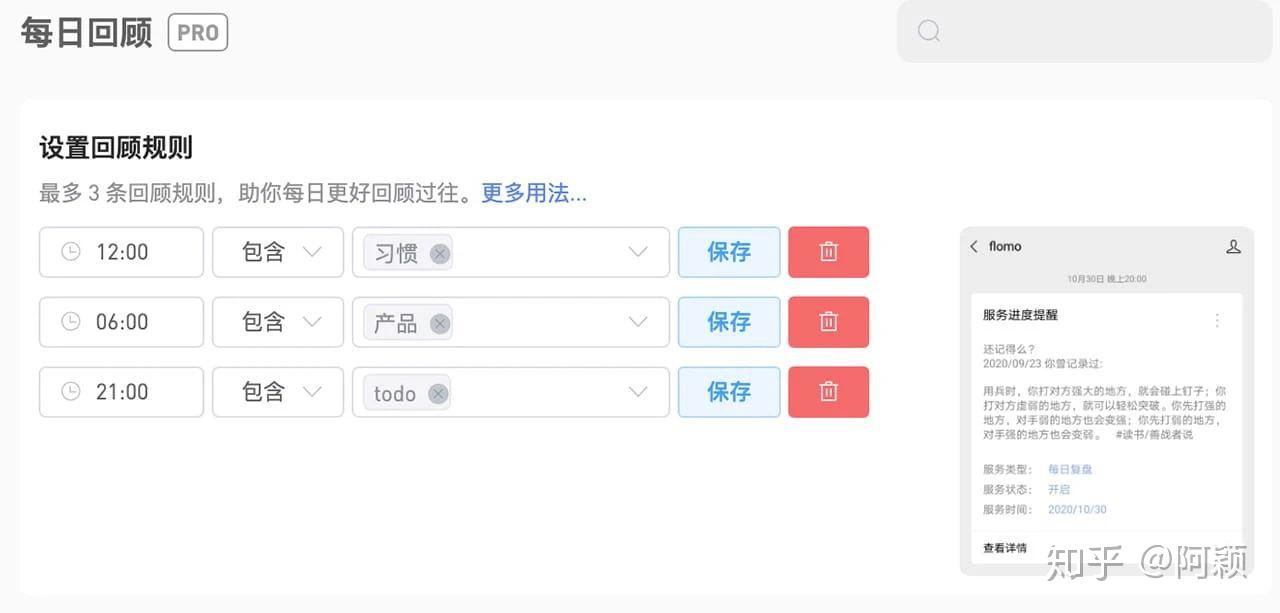Delete the todo rule with the trash icon
Screen dimensions: 1280x613
828,392
